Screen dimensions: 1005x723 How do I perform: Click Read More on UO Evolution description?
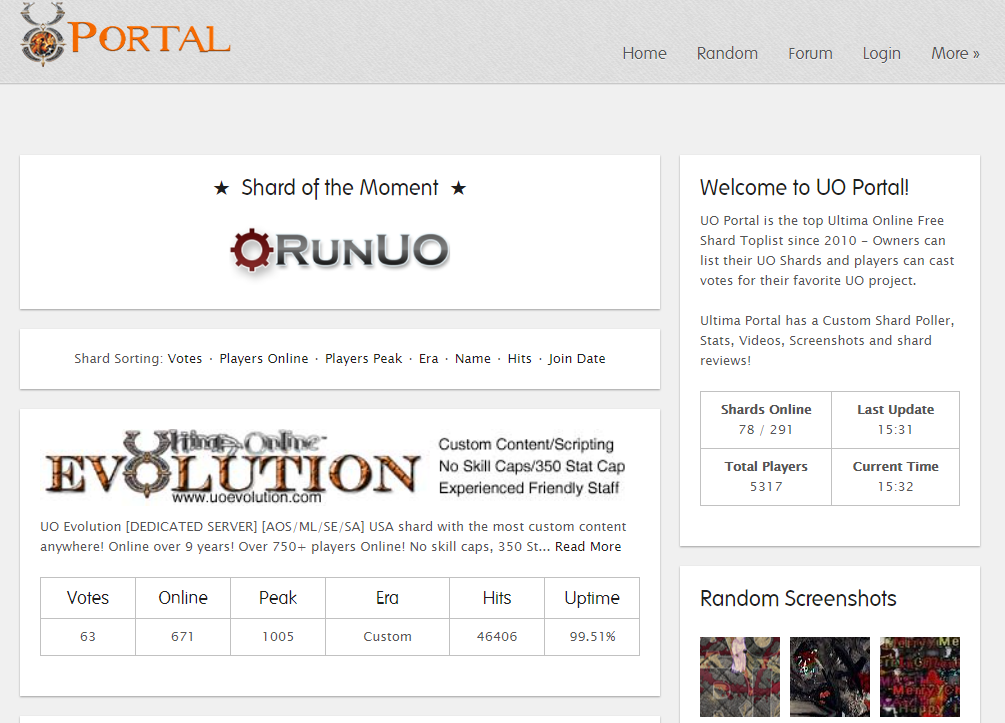pos(588,547)
